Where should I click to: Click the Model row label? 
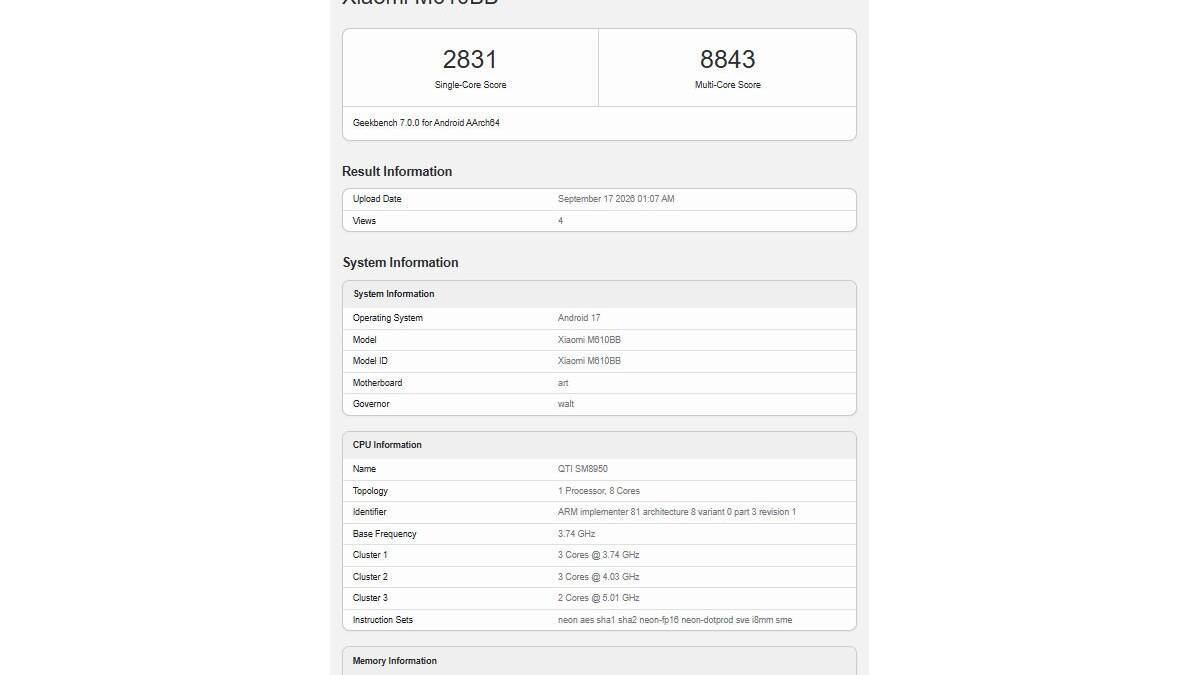click(366, 340)
